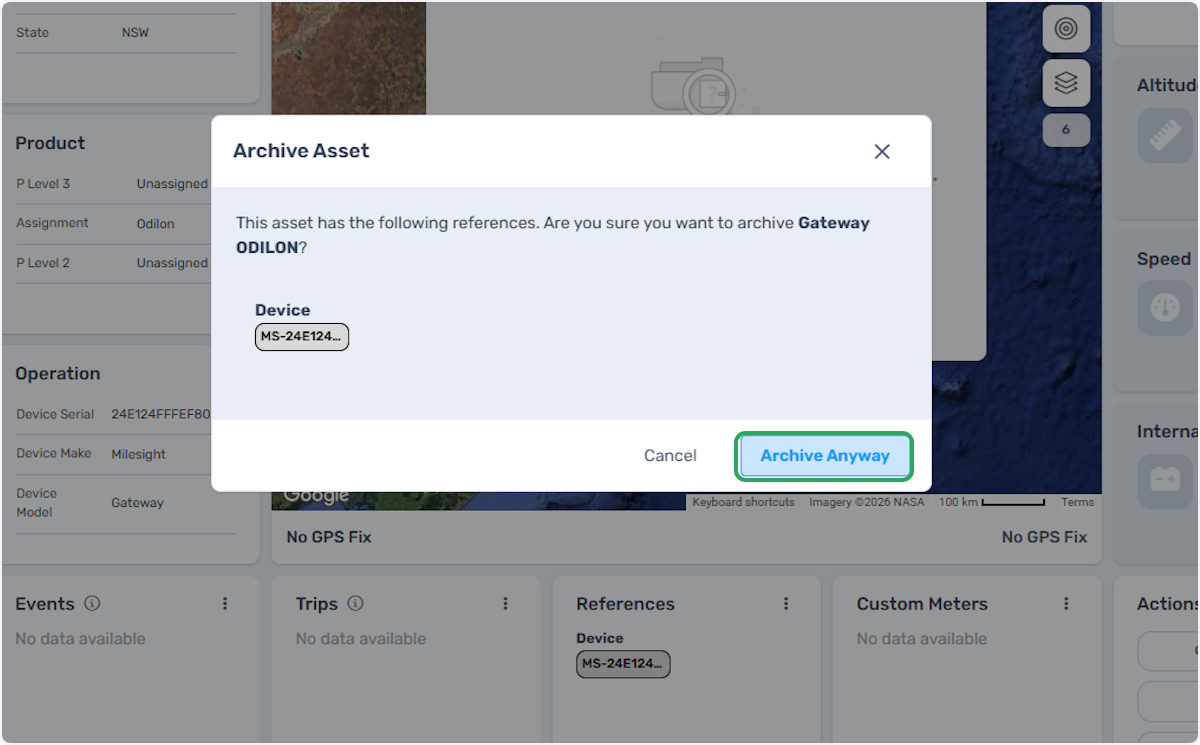Click the Archive Anyway button
Screen dimensions: 1200x745
coord(825,455)
